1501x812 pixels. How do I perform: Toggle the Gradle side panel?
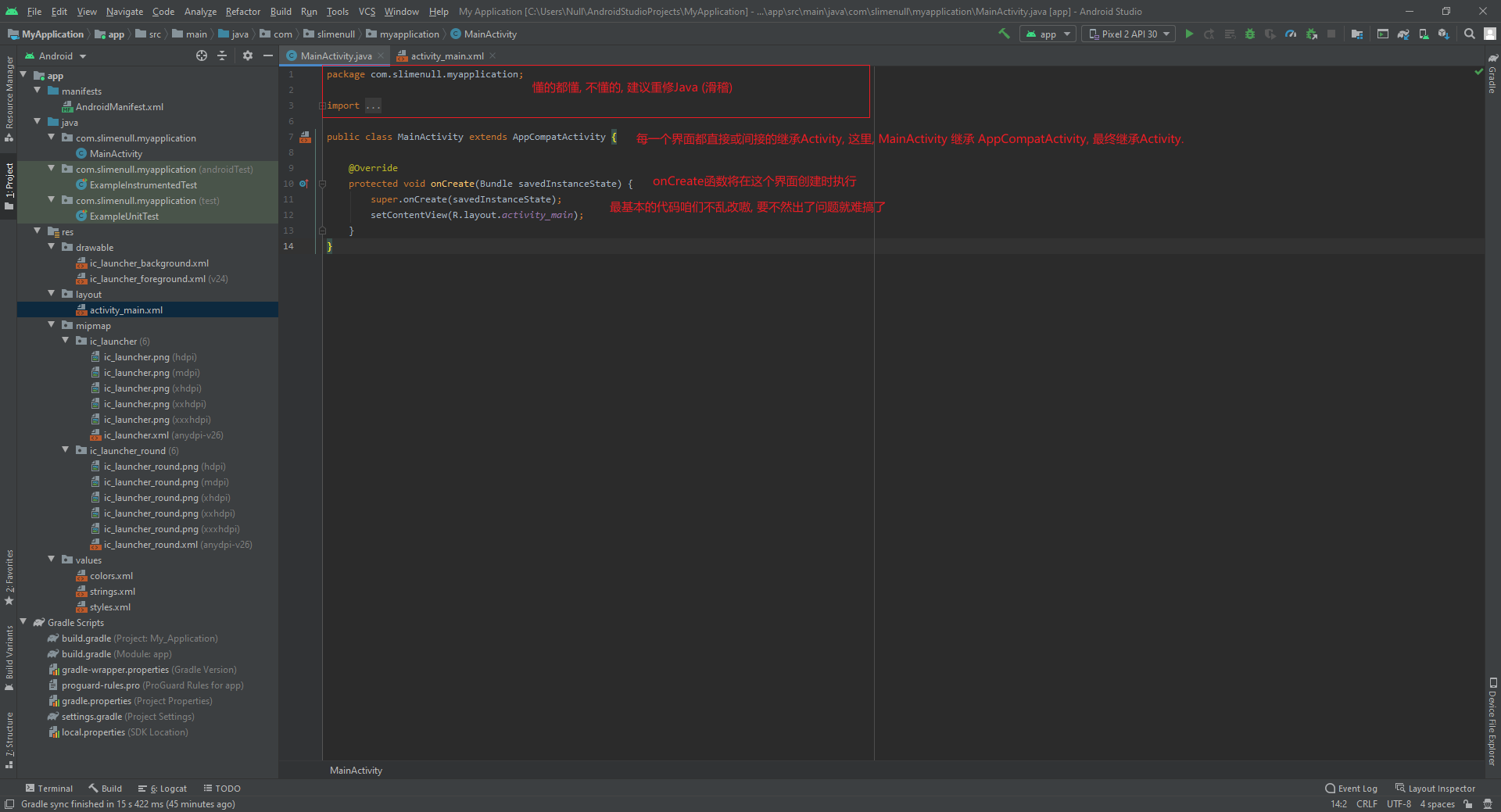click(x=1492, y=73)
